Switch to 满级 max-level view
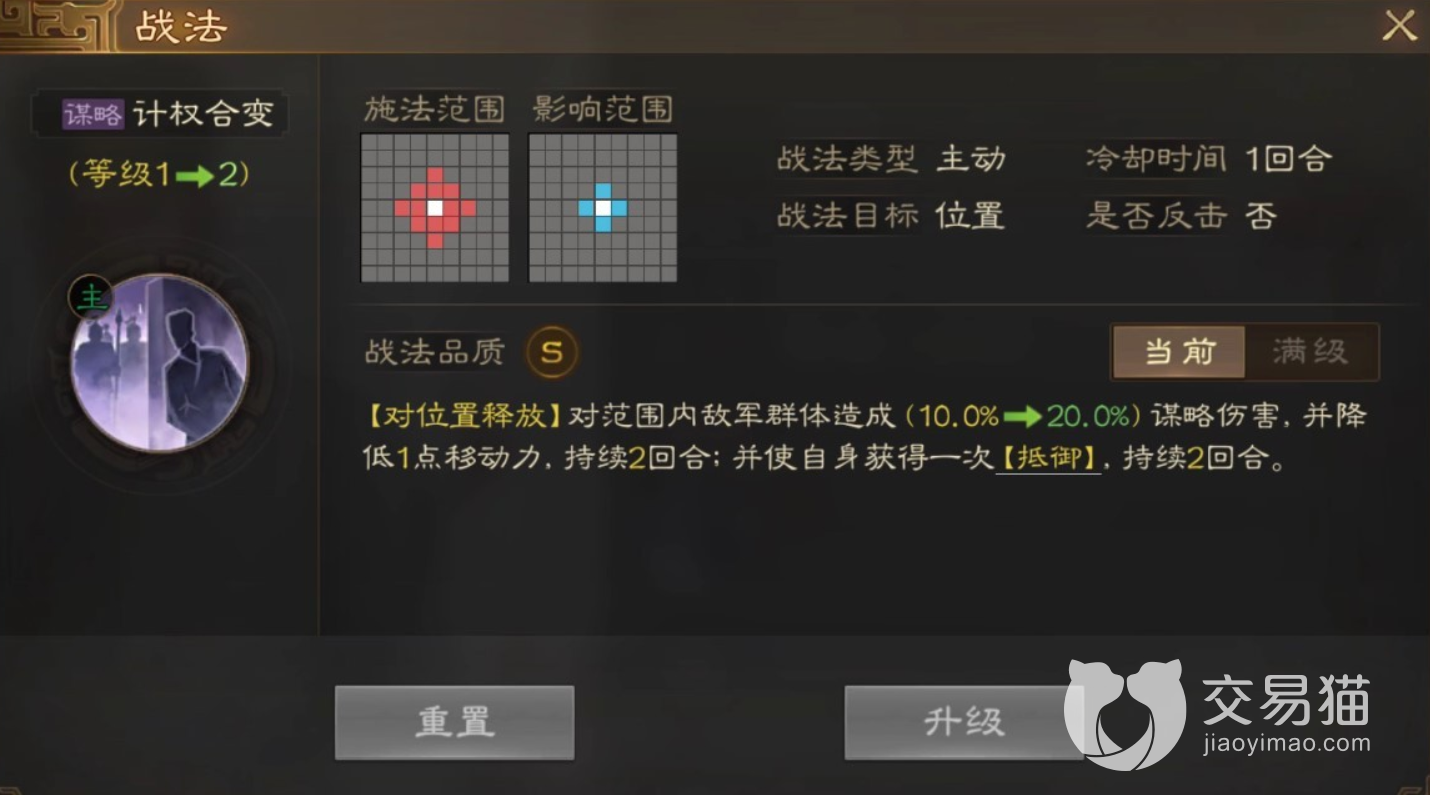Image resolution: width=1430 pixels, height=795 pixels. (x=1310, y=352)
